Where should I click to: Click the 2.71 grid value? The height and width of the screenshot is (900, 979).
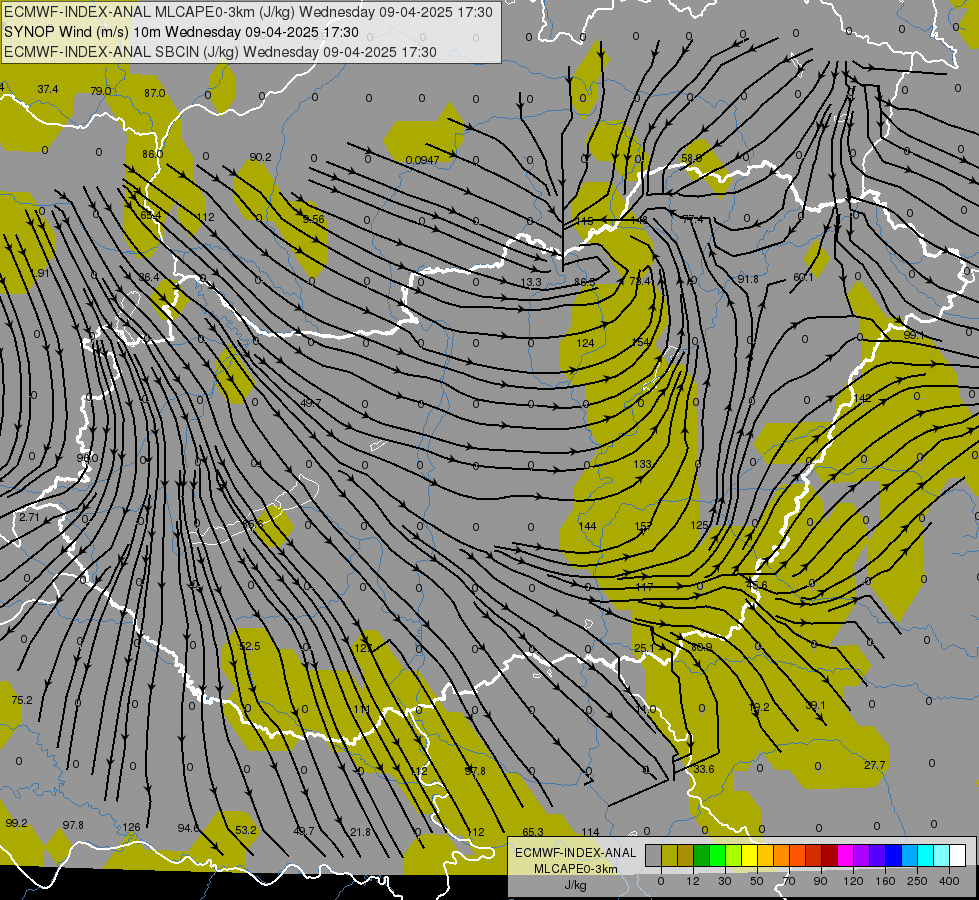click(29, 517)
